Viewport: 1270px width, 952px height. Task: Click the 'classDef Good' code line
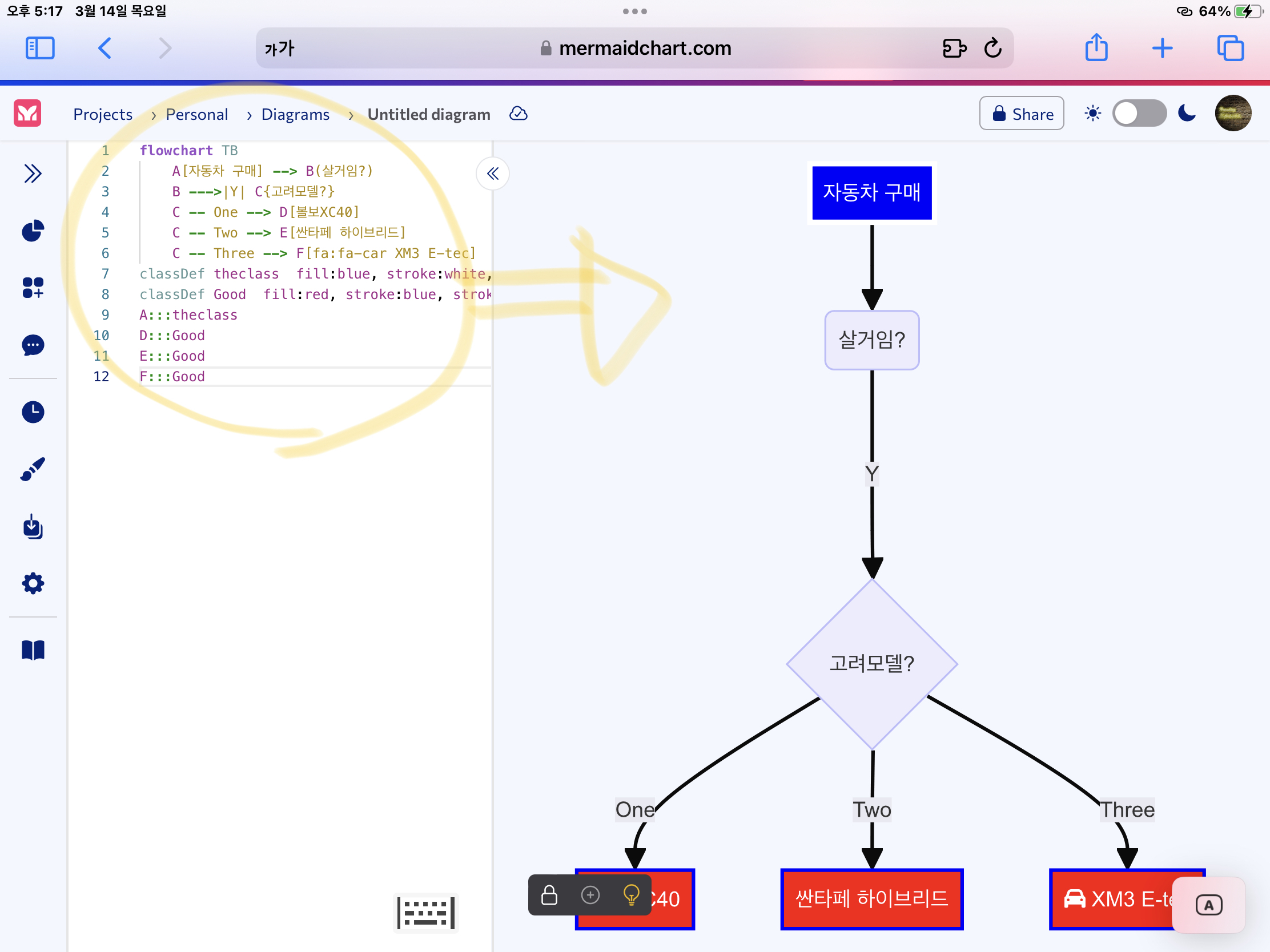tap(315, 295)
